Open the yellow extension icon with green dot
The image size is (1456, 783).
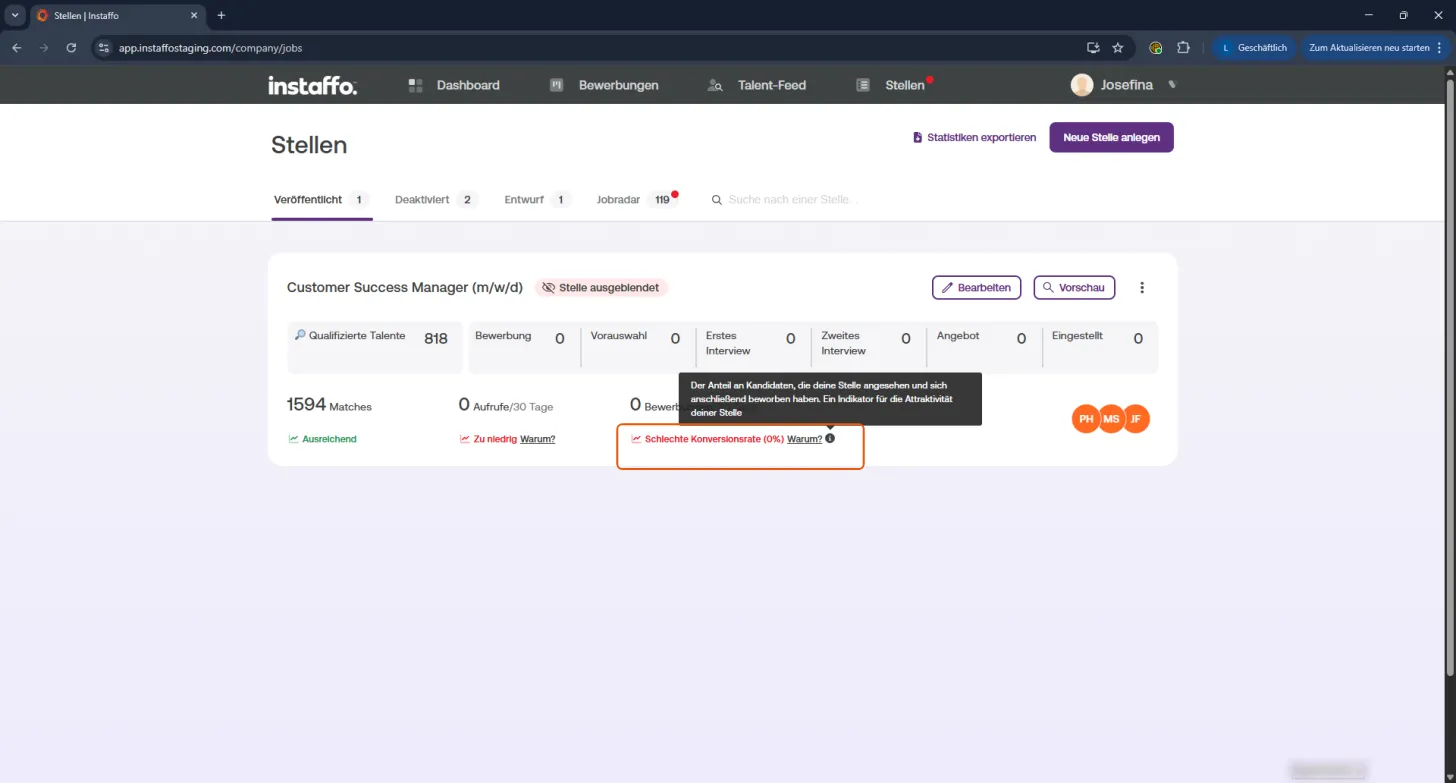pyautogui.click(x=1156, y=47)
